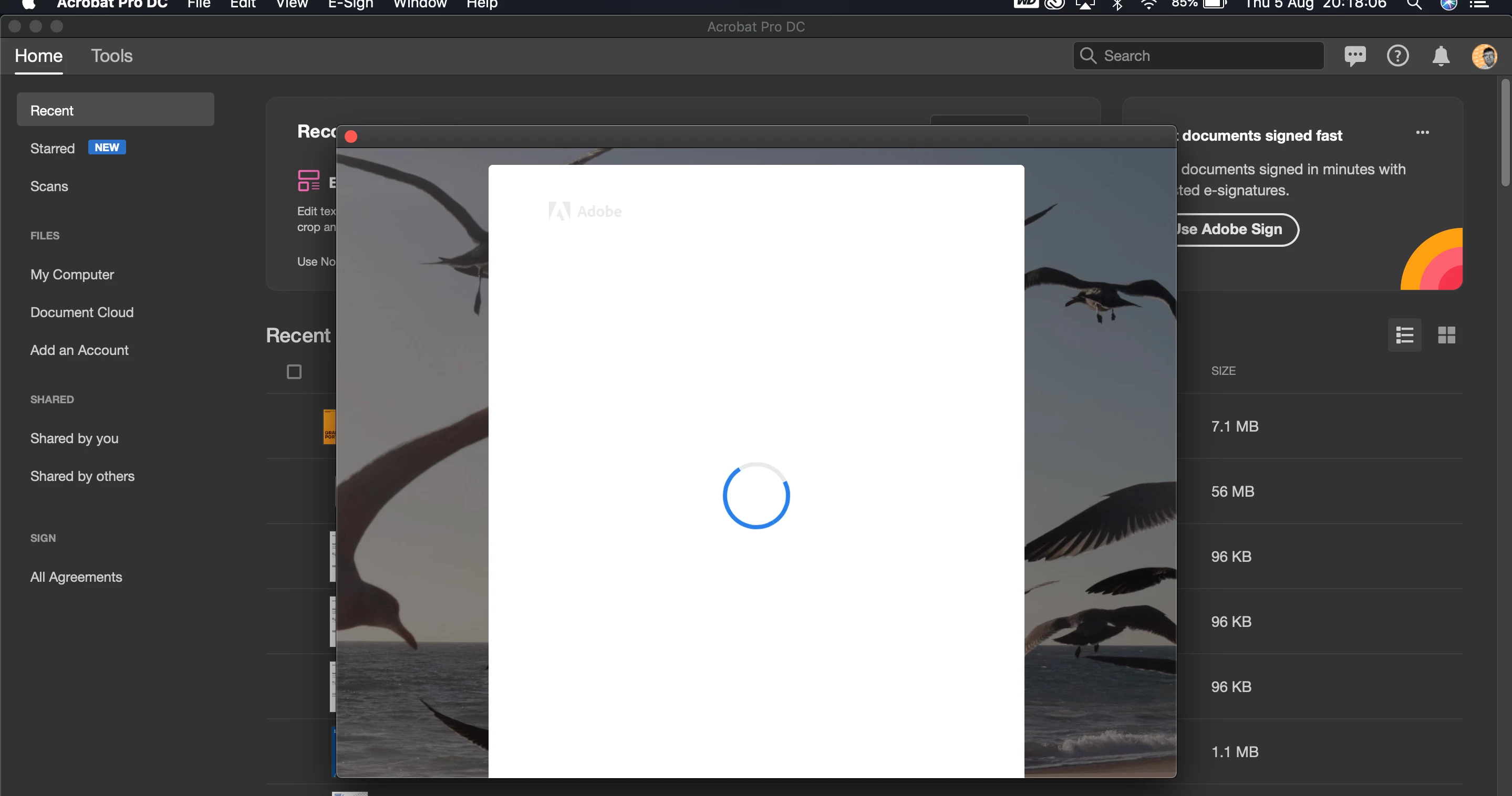The image size is (1512, 796).
Task: Open the Siri menu bar icon
Action: (x=1448, y=4)
